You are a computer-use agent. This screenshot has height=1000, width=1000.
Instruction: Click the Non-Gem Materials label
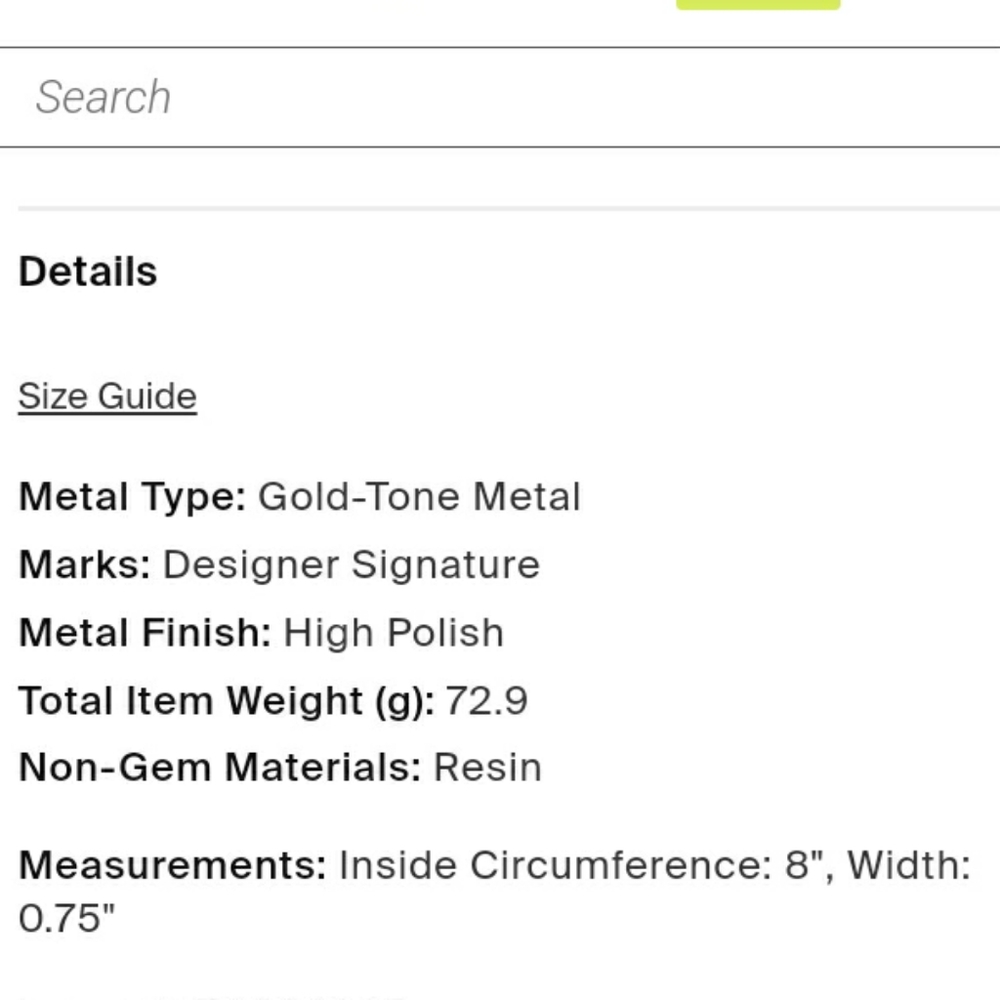tap(220, 768)
